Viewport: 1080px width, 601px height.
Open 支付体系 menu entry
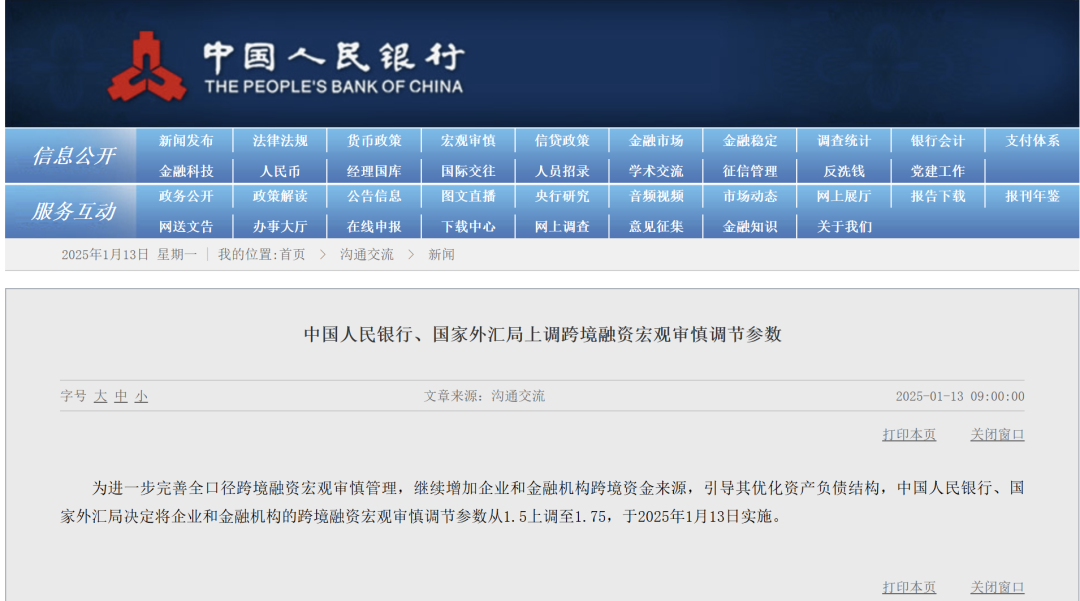tap(1032, 141)
